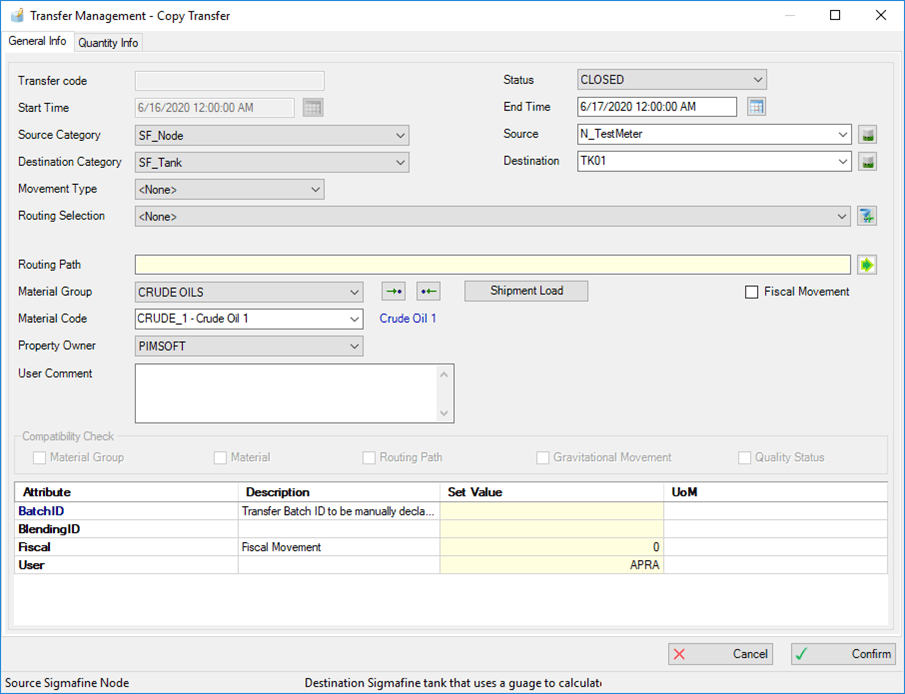Expand the Movement Type dropdown

coord(230,189)
